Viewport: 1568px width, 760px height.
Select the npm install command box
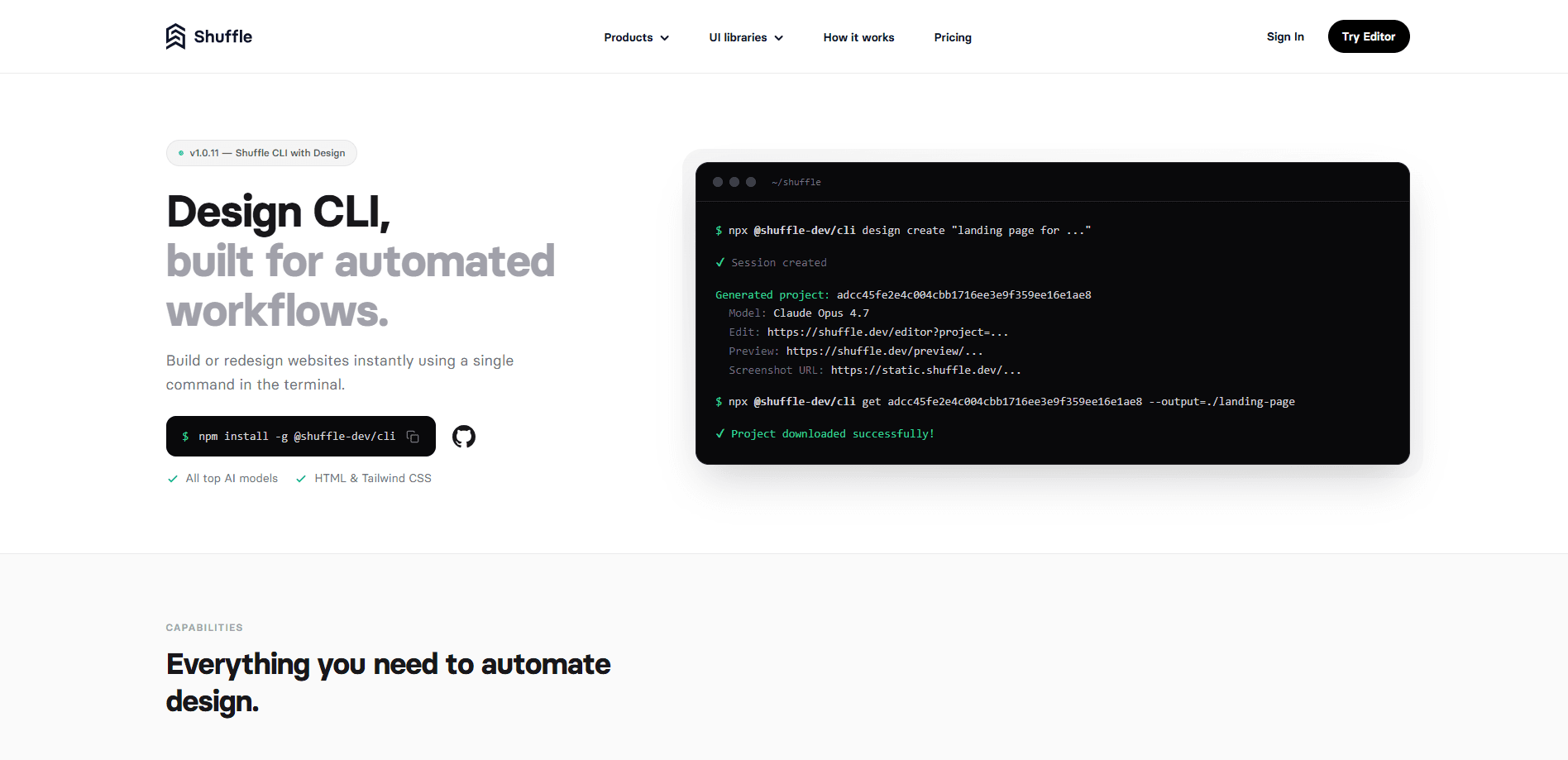[x=301, y=437]
